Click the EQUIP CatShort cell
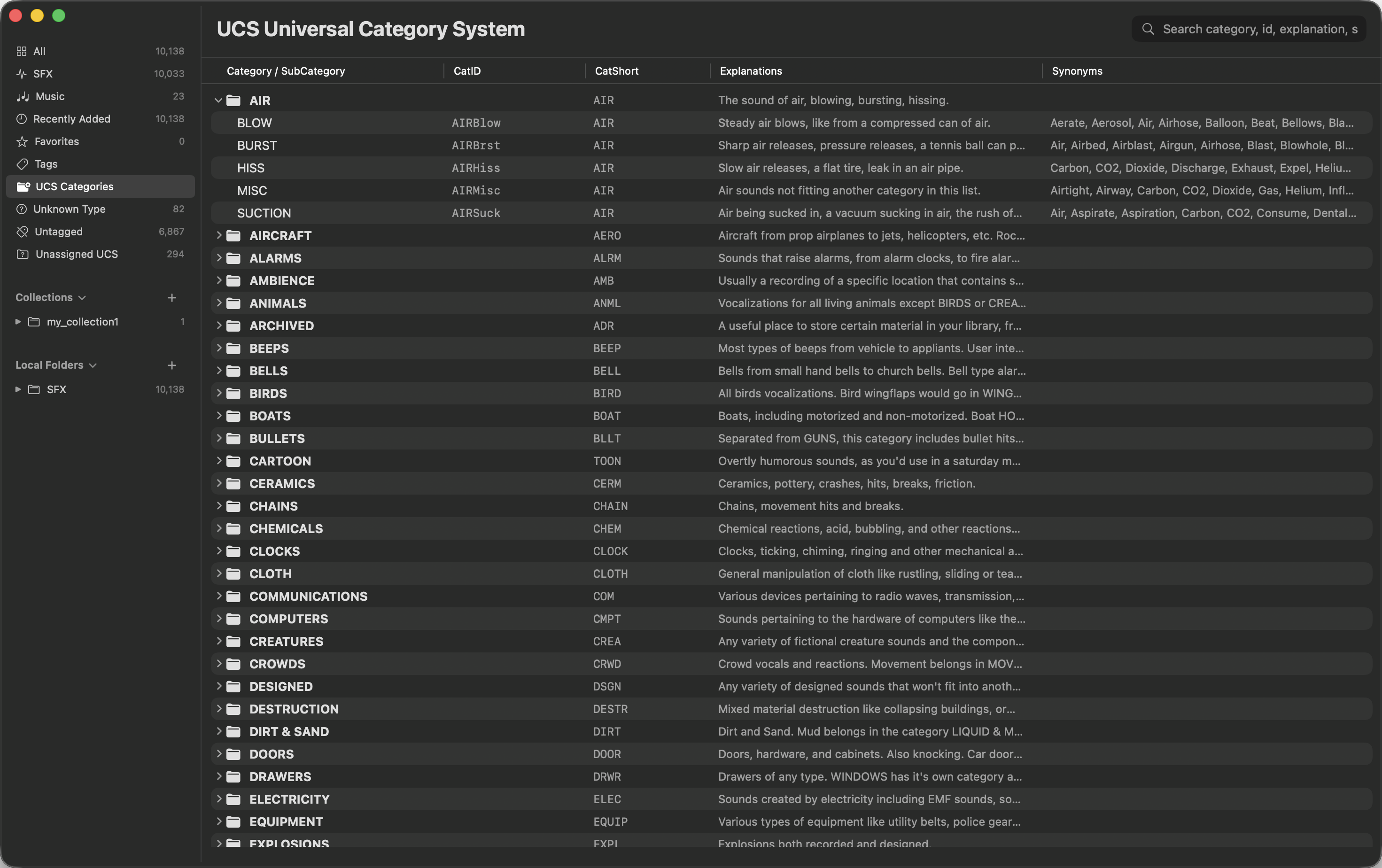Screen dimensions: 1382x868 pos(610,822)
